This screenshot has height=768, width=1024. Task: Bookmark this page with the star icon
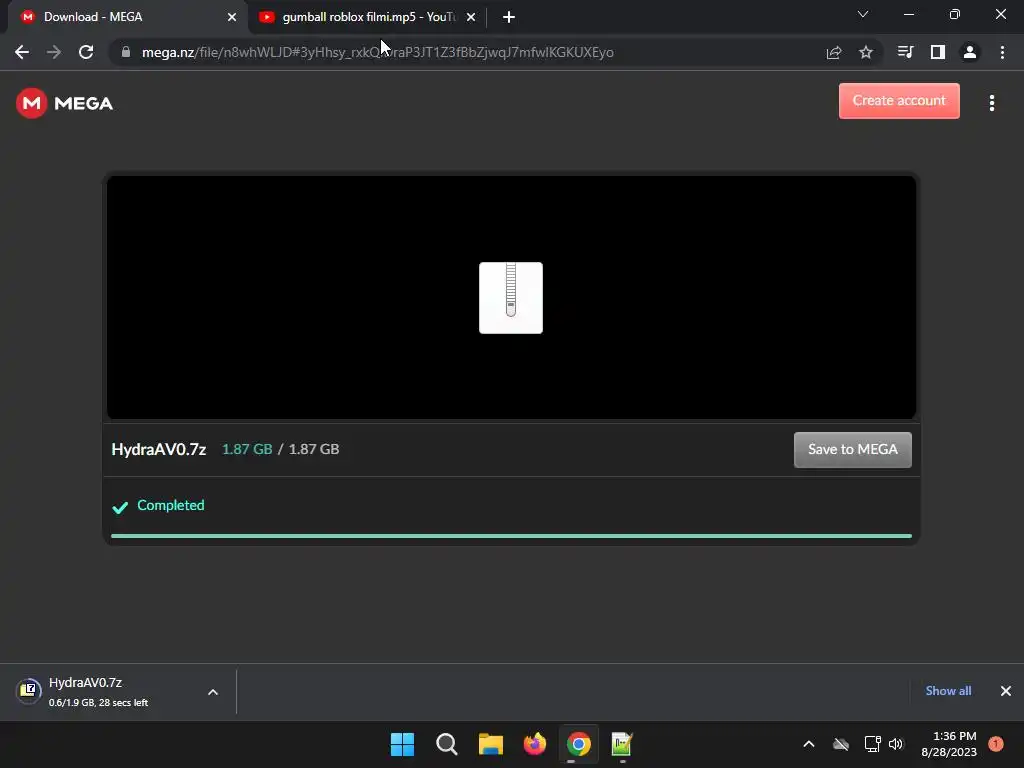coord(866,52)
